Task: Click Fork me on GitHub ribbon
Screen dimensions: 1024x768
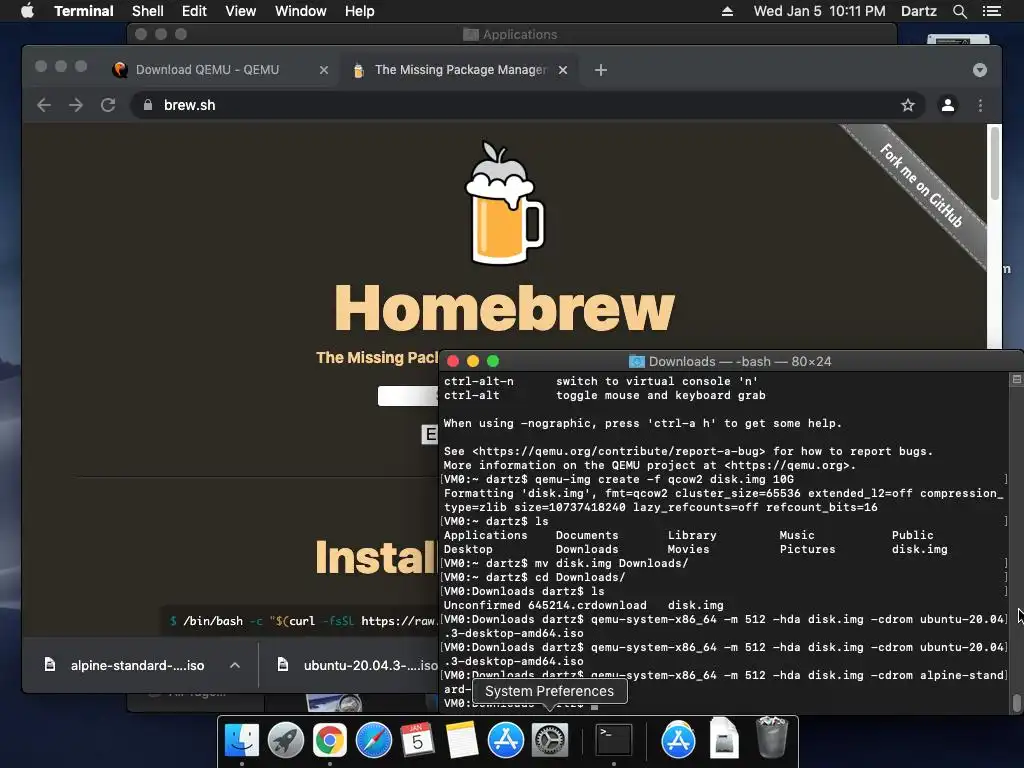Action: point(921,186)
